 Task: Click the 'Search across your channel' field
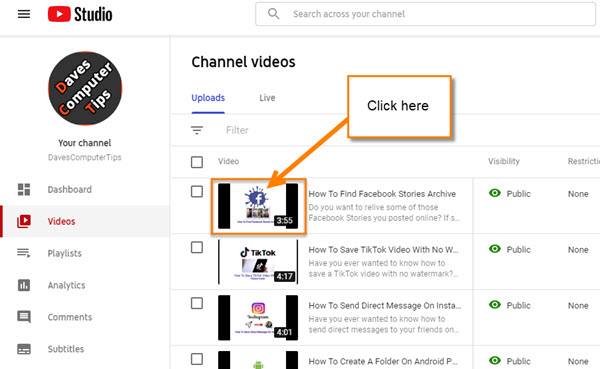[x=426, y=14]
